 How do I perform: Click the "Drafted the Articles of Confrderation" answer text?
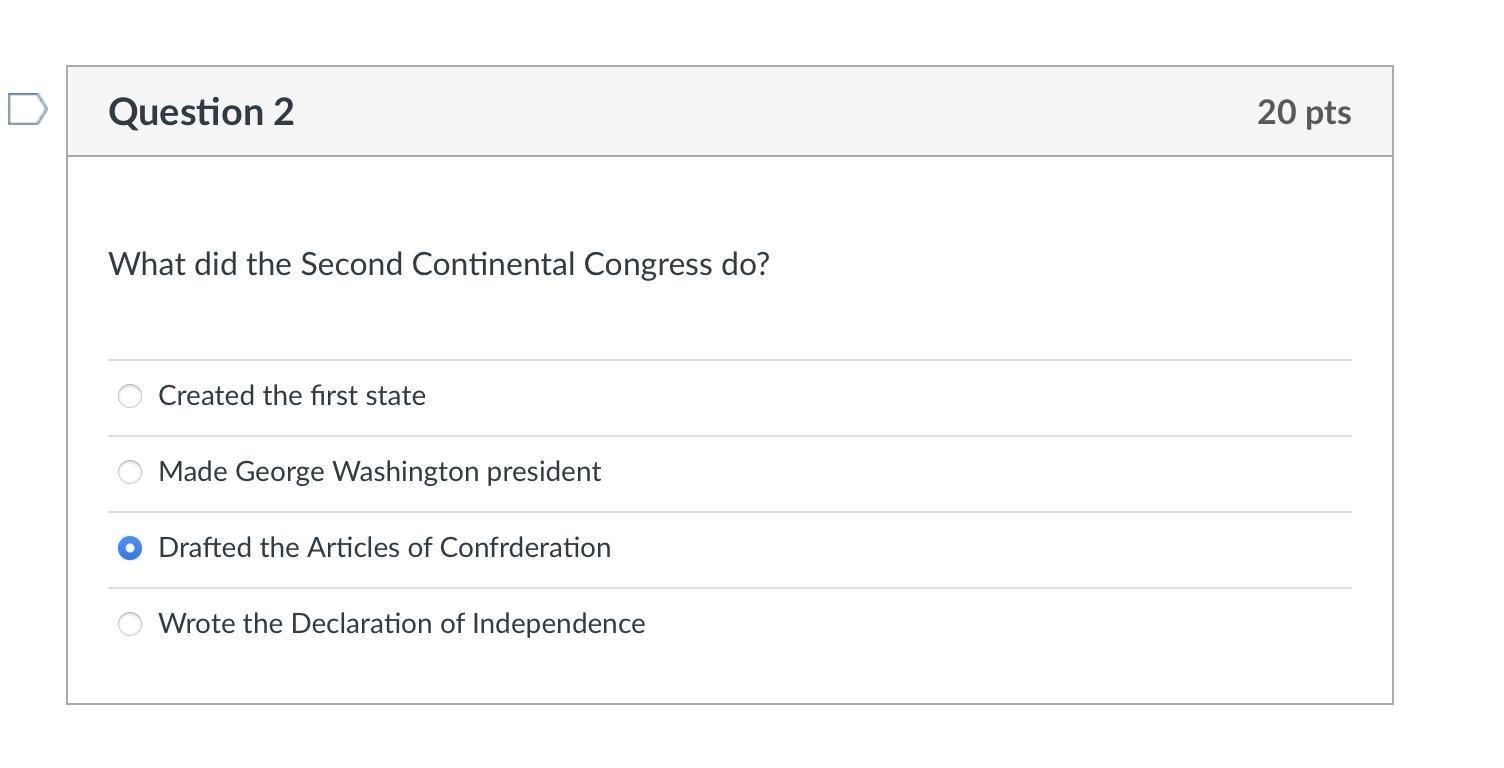tap(384, 548)
